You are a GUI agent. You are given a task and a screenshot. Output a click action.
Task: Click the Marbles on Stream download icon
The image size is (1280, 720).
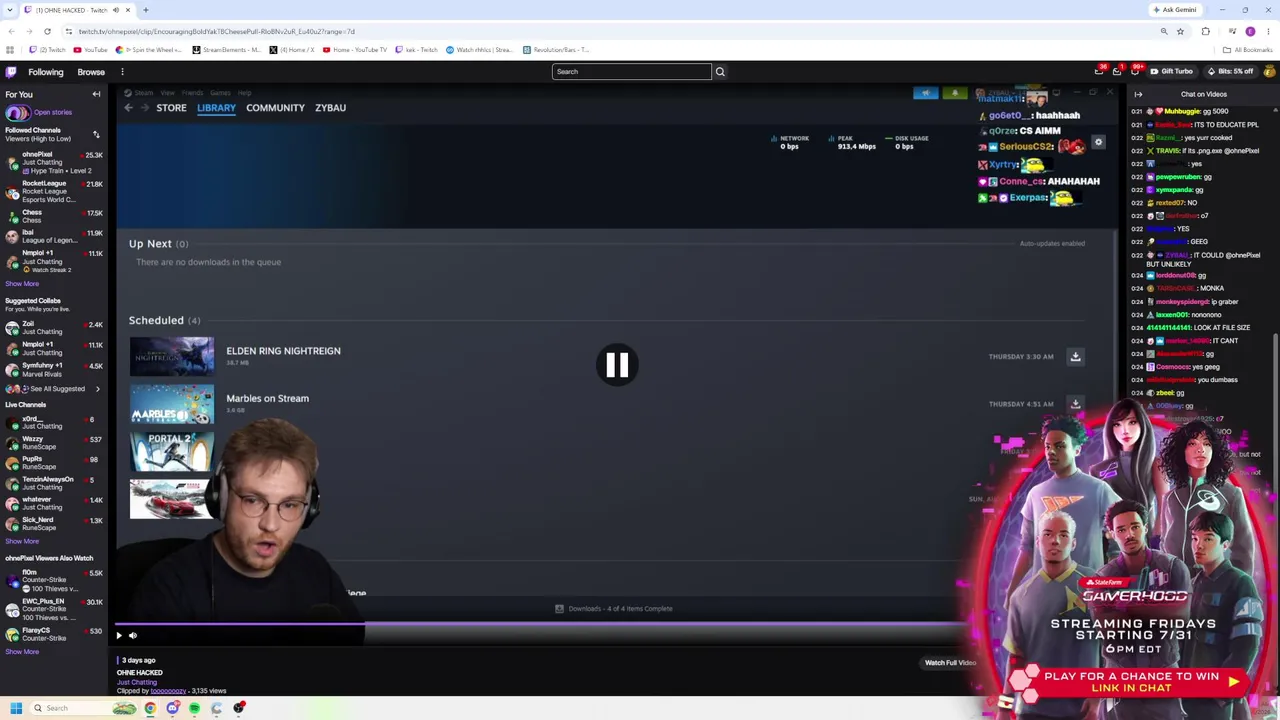pos(1076,404)
